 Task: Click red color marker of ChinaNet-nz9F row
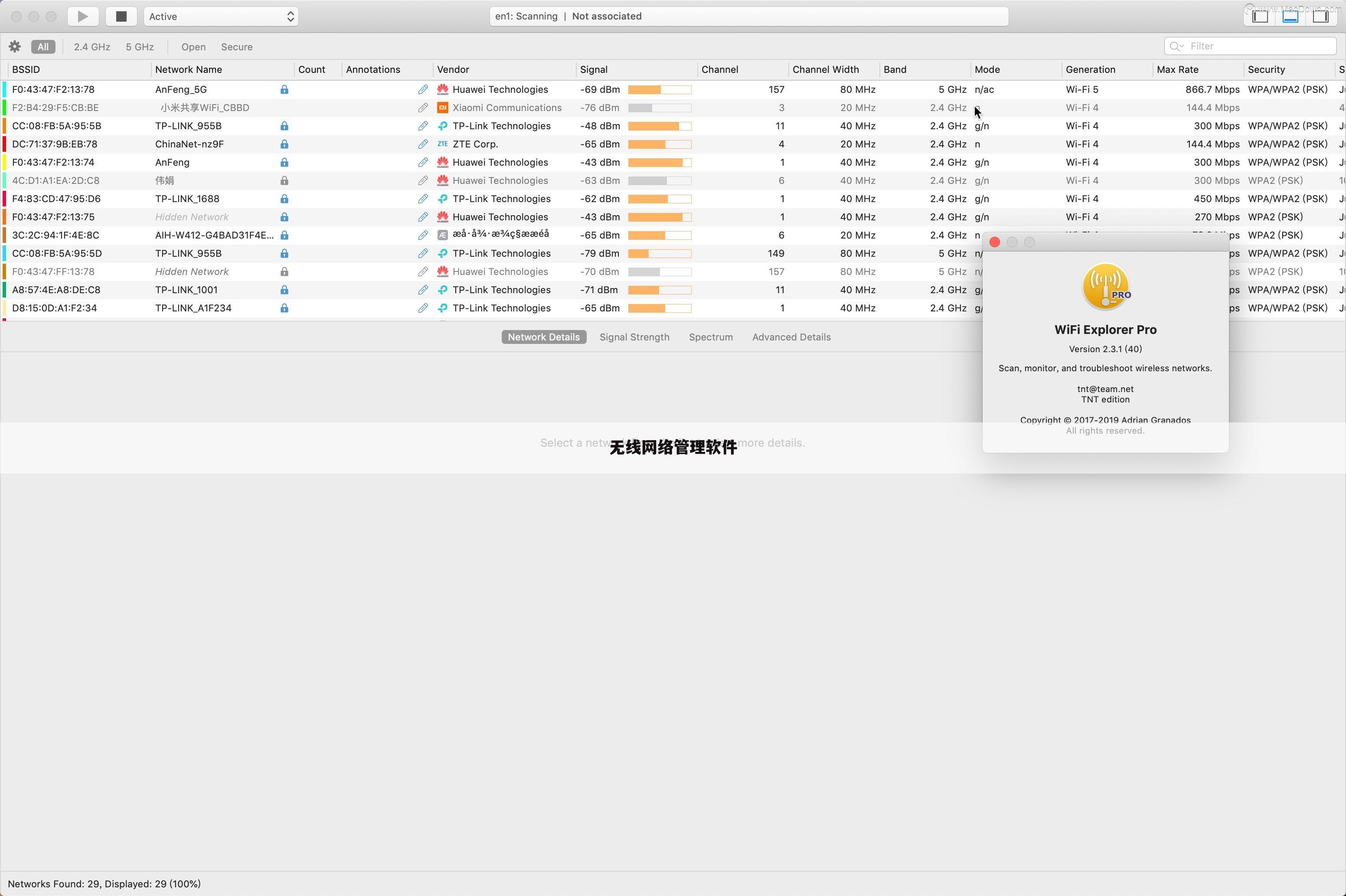click(5, 144)
